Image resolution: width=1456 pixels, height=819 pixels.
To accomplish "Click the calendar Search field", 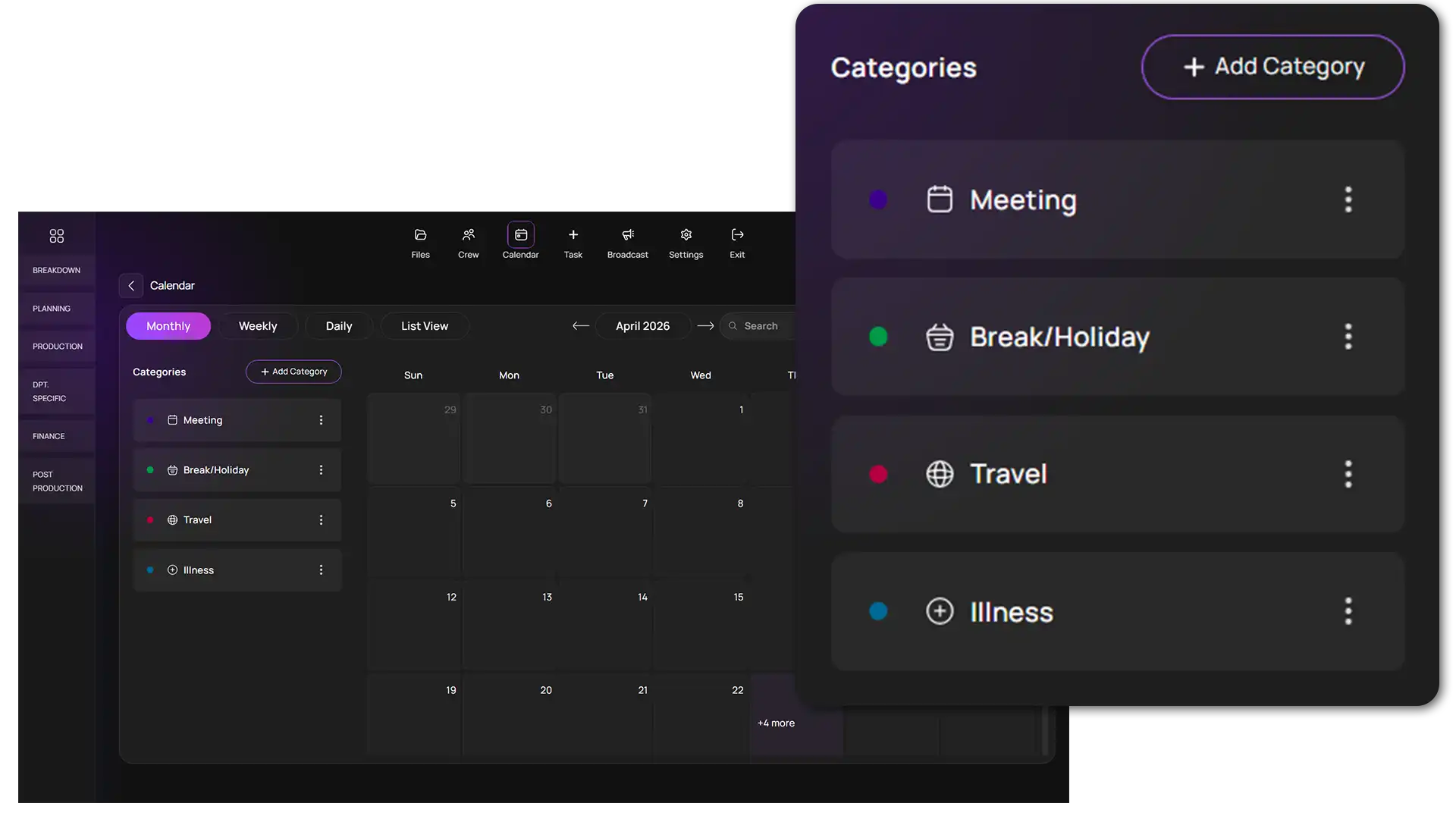I will click(x=758, y=326).
